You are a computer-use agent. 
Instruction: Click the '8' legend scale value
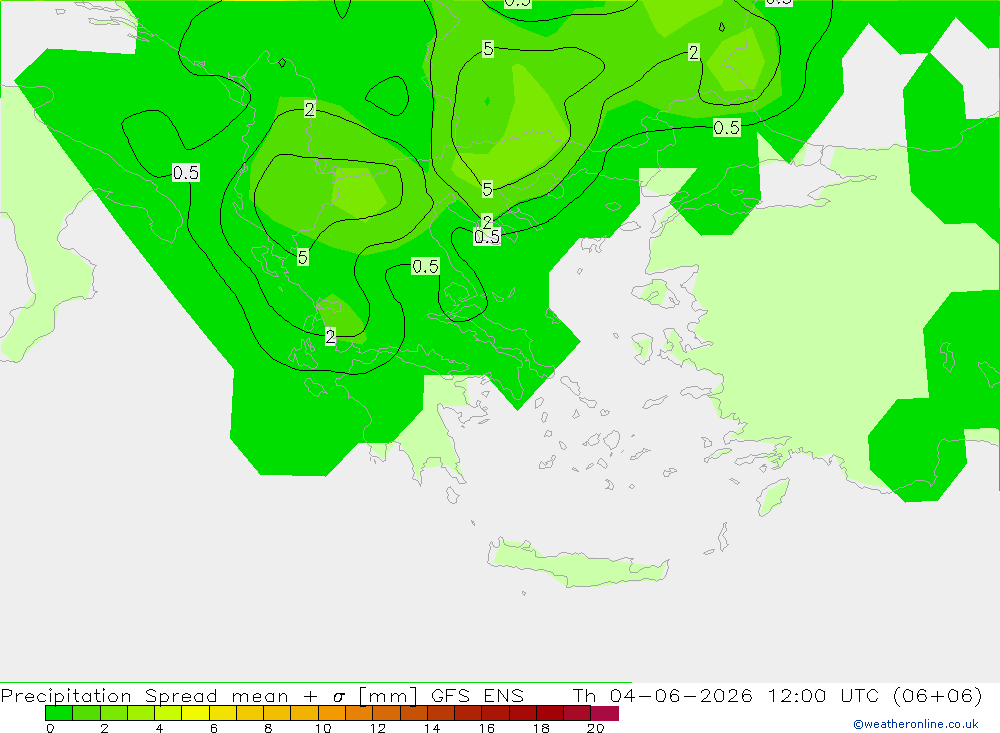coord(268,728)
